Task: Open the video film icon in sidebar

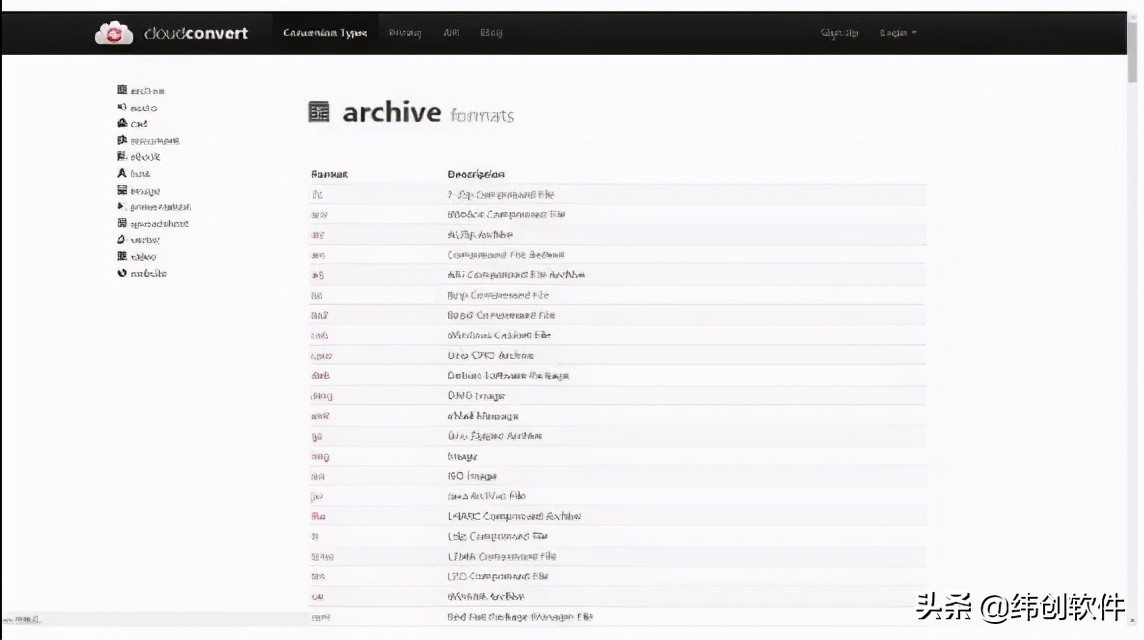Action: pos(122,256)
